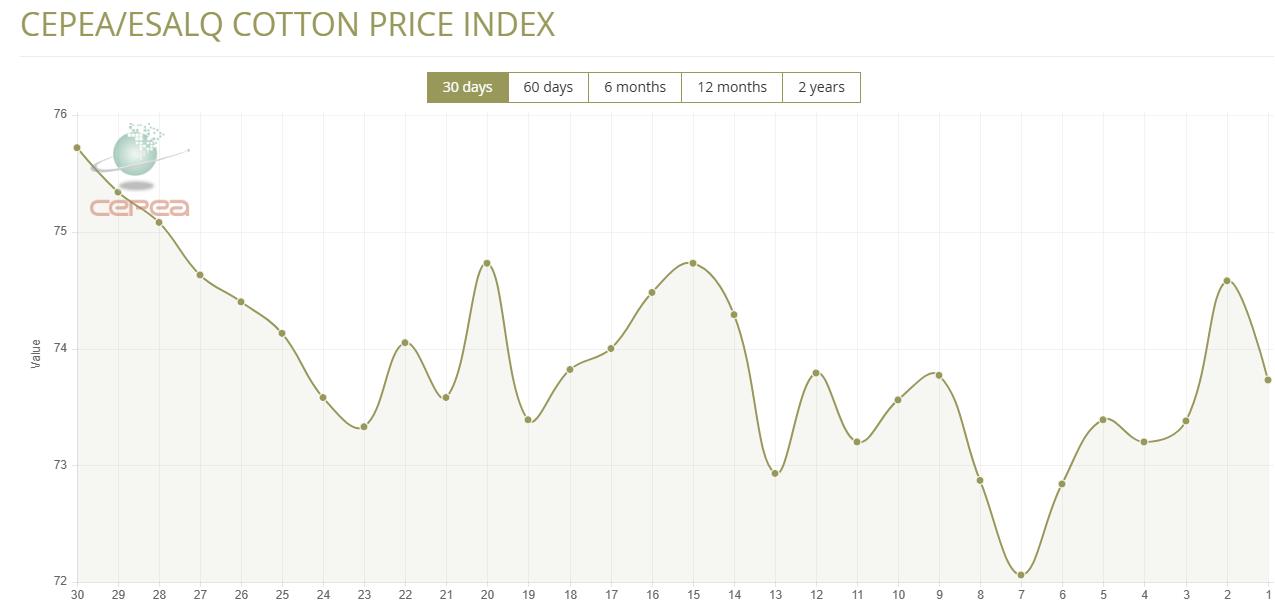
Task: Click the data point at day 13 dip
Action: (x=775, y=473)
